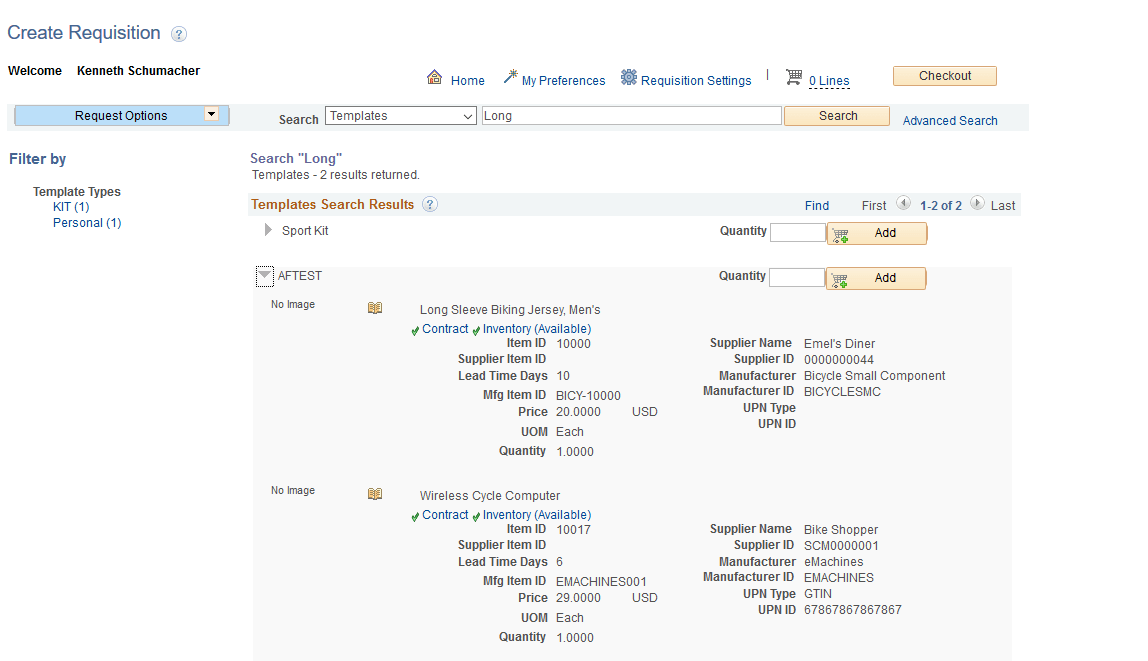Open the Request Options dropdown

(122, 116)
